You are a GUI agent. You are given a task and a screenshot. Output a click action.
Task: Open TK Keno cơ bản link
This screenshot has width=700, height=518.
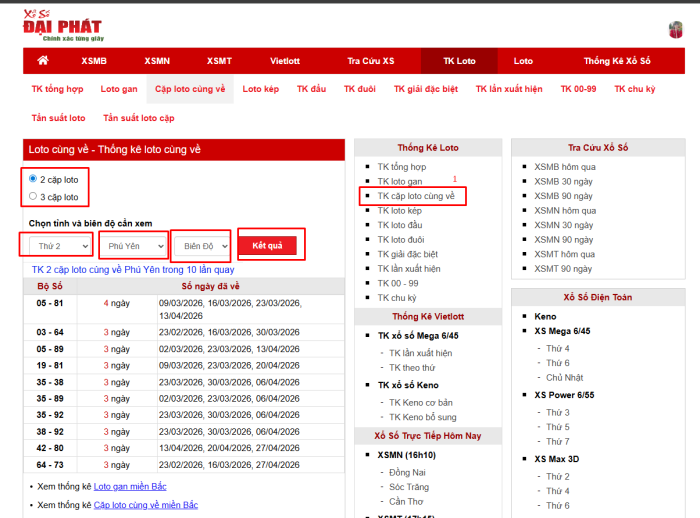tap(421, 402)
